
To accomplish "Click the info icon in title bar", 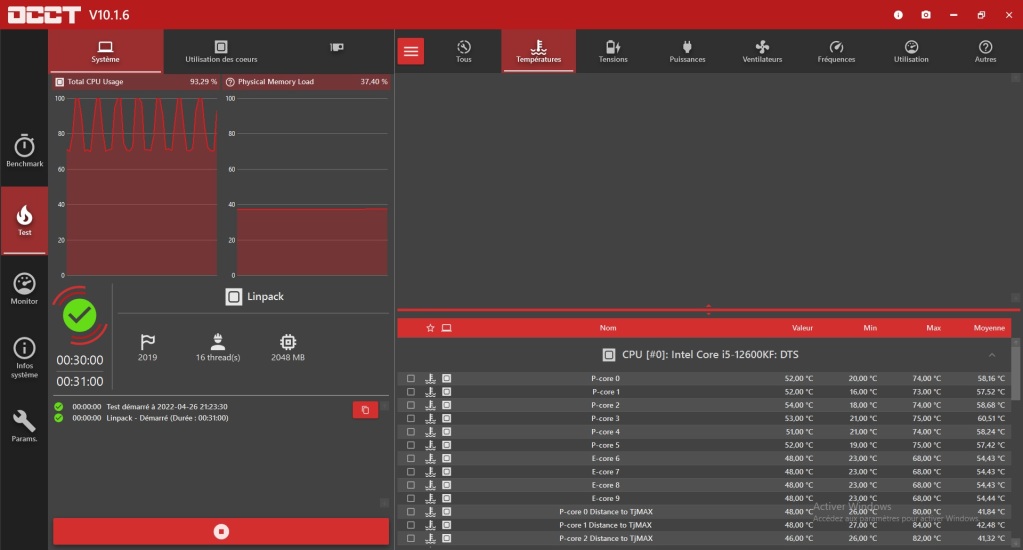I will 898,14.
